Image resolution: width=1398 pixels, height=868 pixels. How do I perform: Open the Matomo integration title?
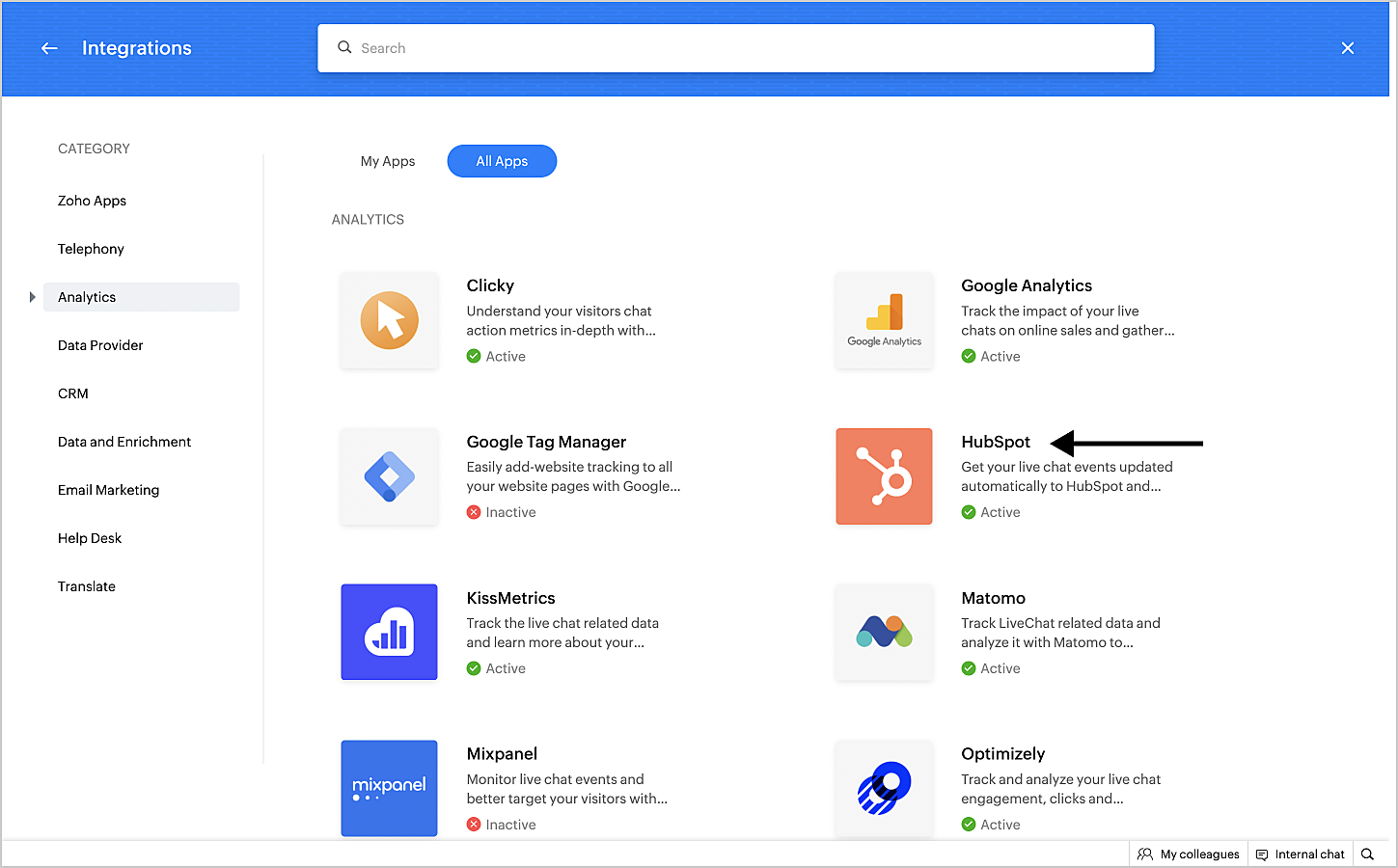pyautogui.click(x=994, y=598)
